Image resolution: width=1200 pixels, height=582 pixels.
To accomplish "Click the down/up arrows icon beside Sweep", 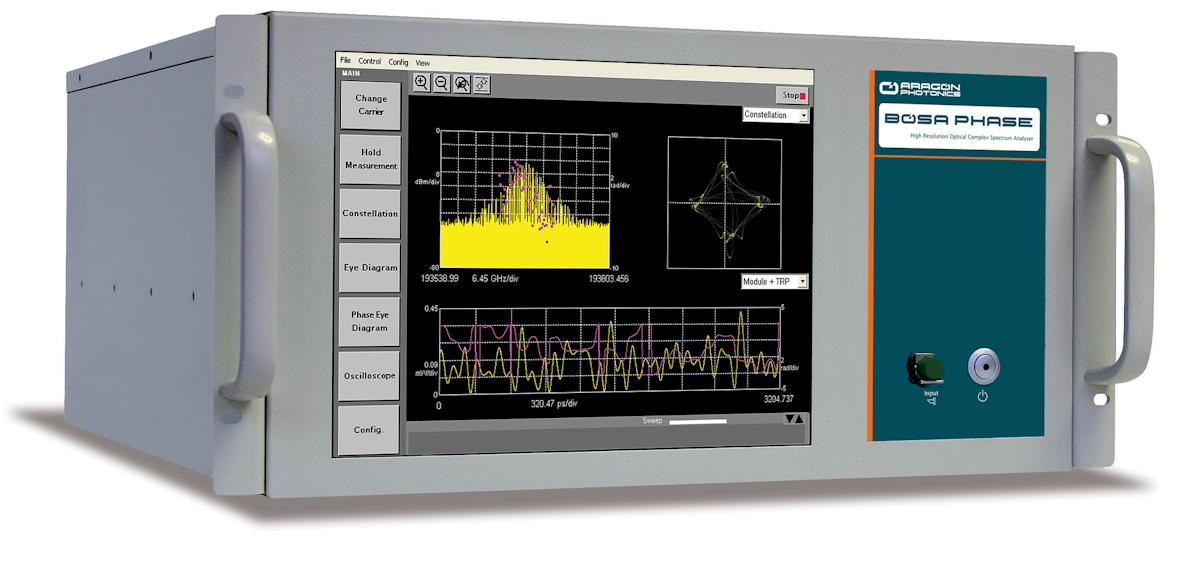I will tap(794, 419).
